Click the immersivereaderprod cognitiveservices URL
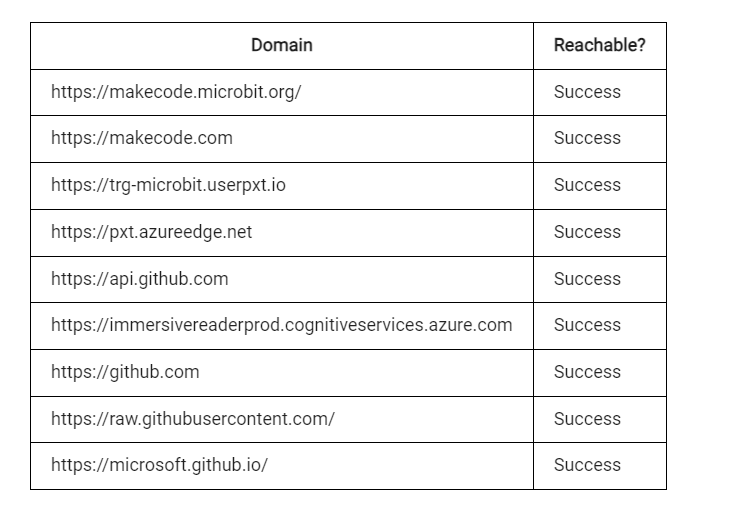The image size is (742, 509). [x=282, y=325]
